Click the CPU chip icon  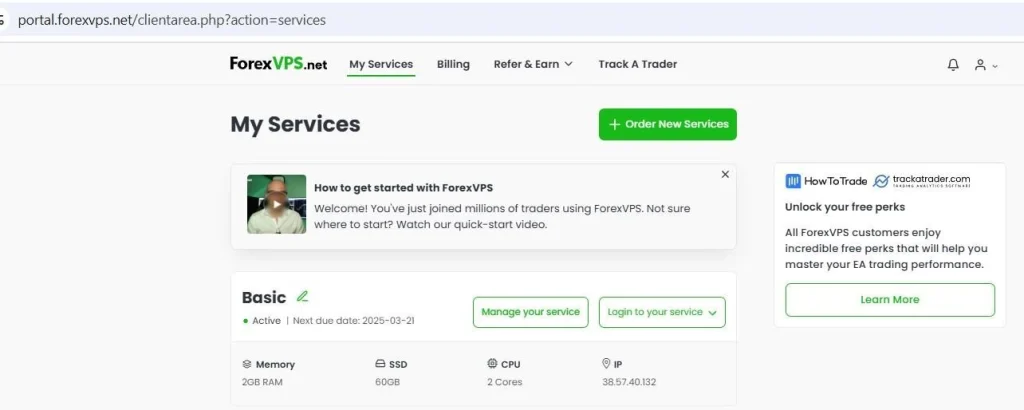tap(492, 364)
